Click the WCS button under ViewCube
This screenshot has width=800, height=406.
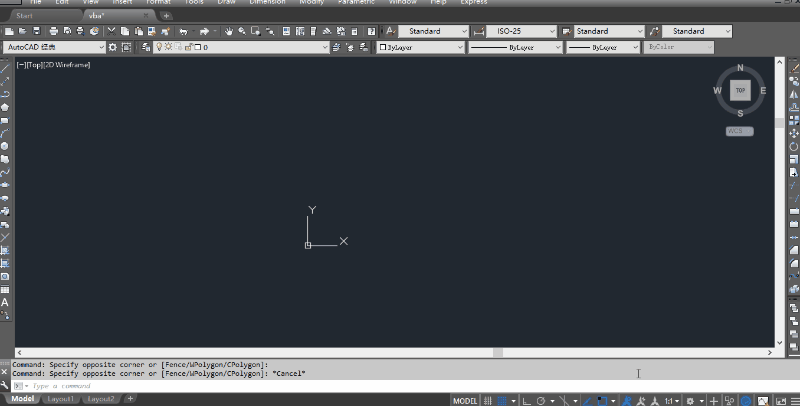(739, 131)
